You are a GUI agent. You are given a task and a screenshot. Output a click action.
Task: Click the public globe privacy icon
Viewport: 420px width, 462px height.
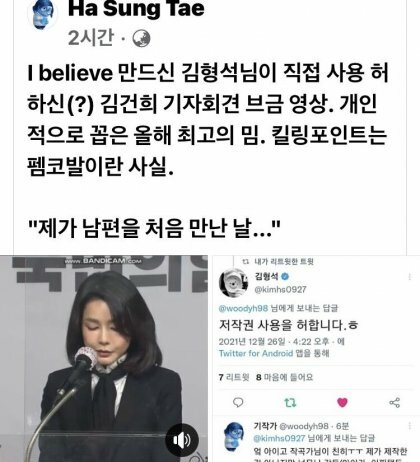(x=141, y=39)
